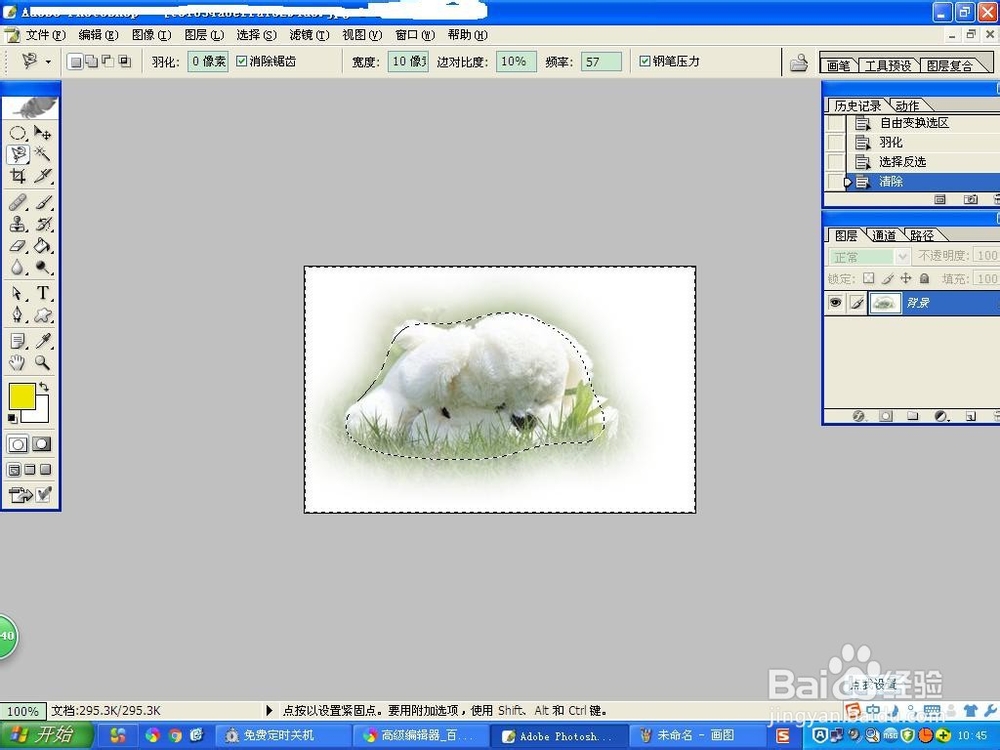
Task: Open the status bar info arrow menu
Action: coord(268,710)
